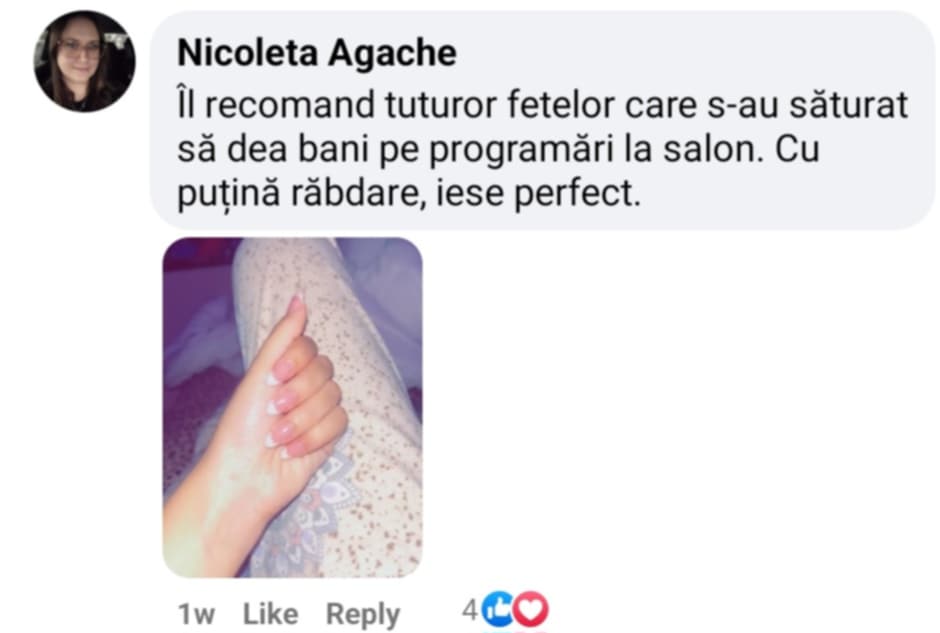
Task: Click the empty area beside the attached photo
Action: coord(677,408)
